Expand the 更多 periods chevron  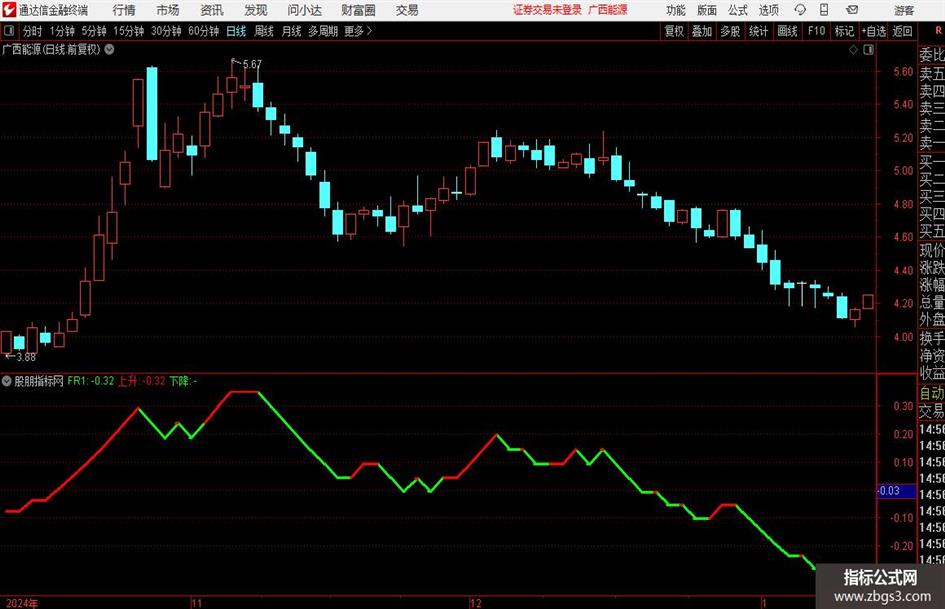(x=369, y=31)
